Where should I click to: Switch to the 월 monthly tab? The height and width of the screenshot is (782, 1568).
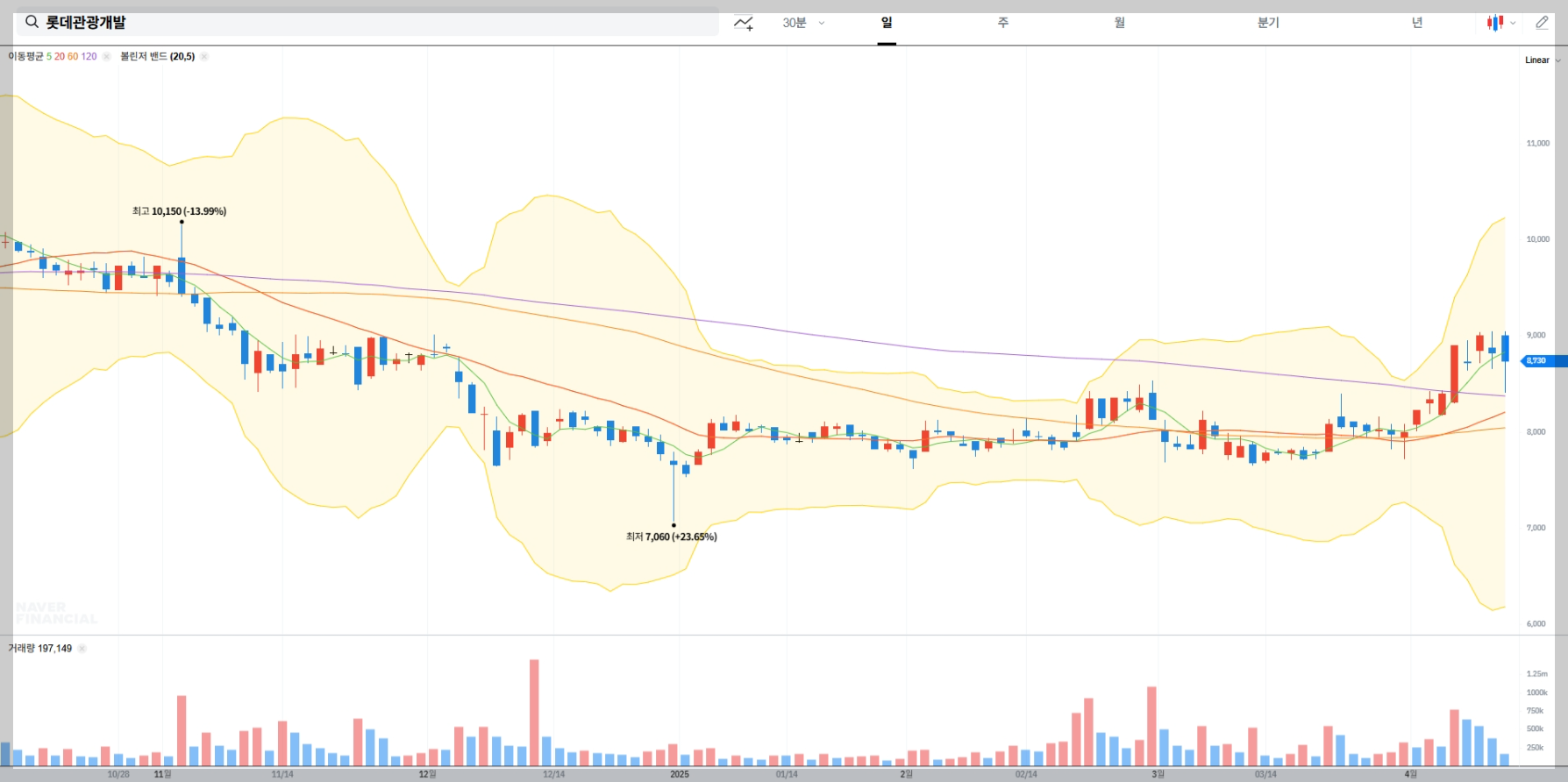tap(1120, 23)
